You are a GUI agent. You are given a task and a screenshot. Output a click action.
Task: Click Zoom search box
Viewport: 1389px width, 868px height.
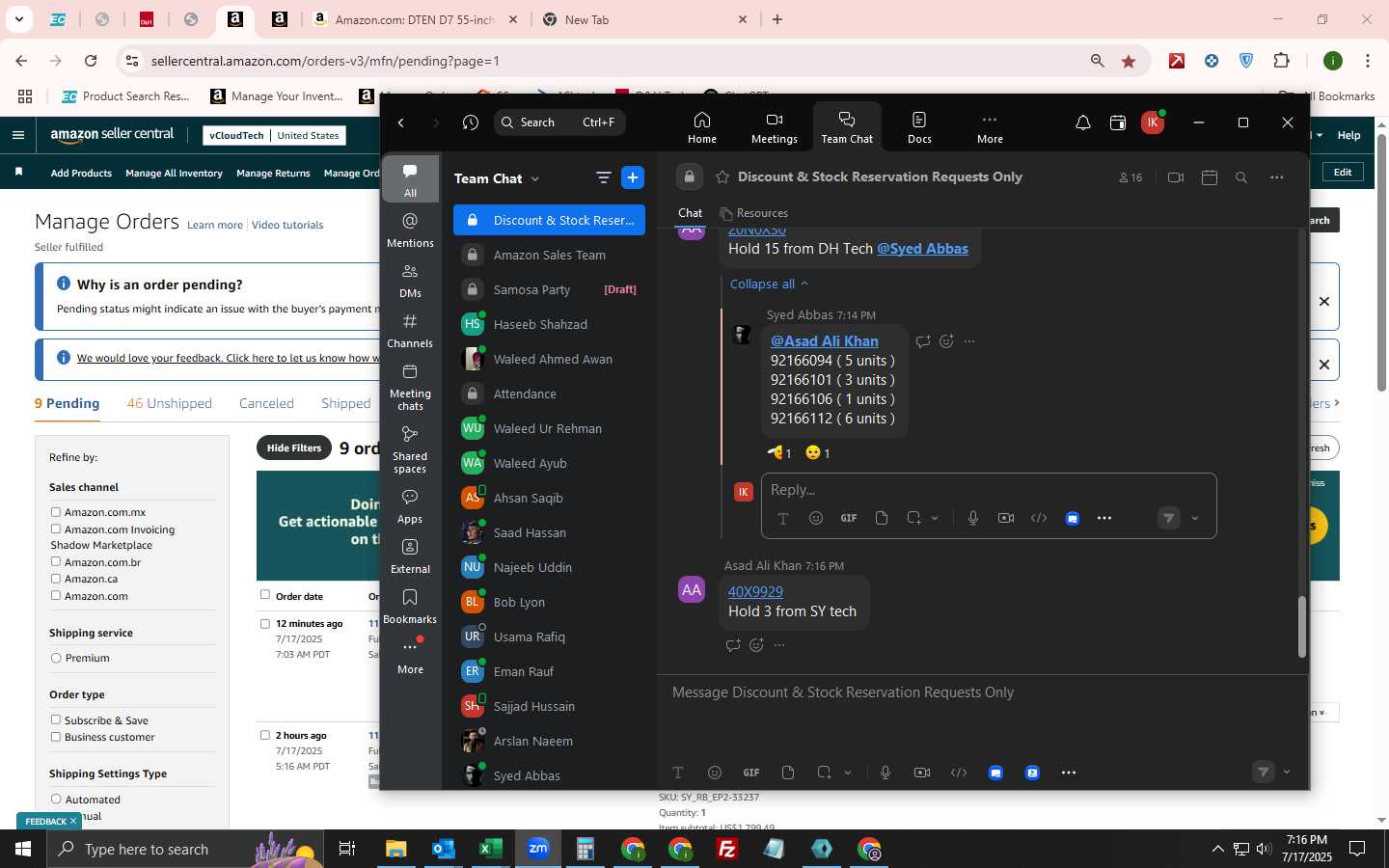(559, 122)
